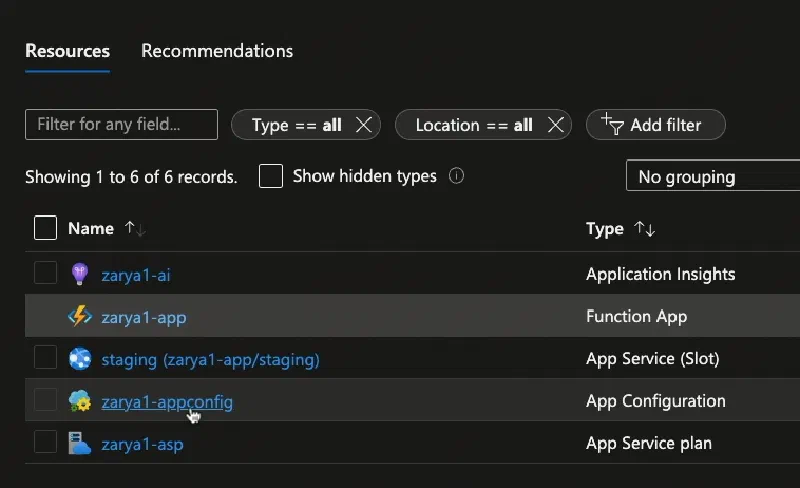Image resolution: width=800 pixels, height=488 pixels.
Task: Remove the Location == all filter
Action: pyautogui.click(x=556, y=125)
